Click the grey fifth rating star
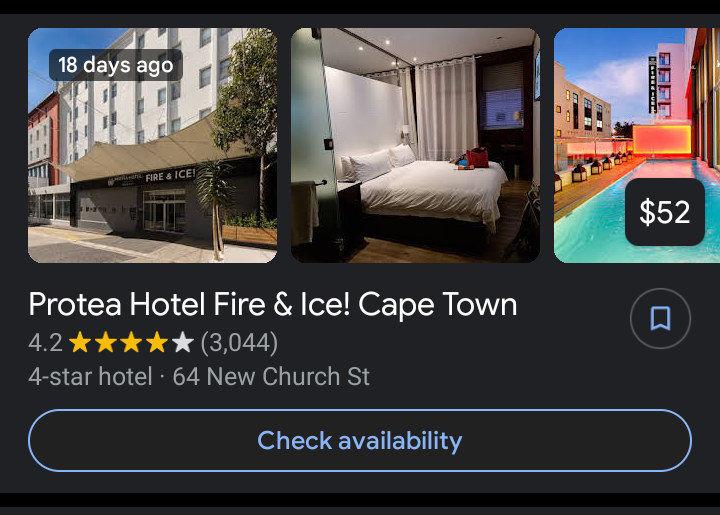This screenshot has width=720, height=515. (183, 342)
